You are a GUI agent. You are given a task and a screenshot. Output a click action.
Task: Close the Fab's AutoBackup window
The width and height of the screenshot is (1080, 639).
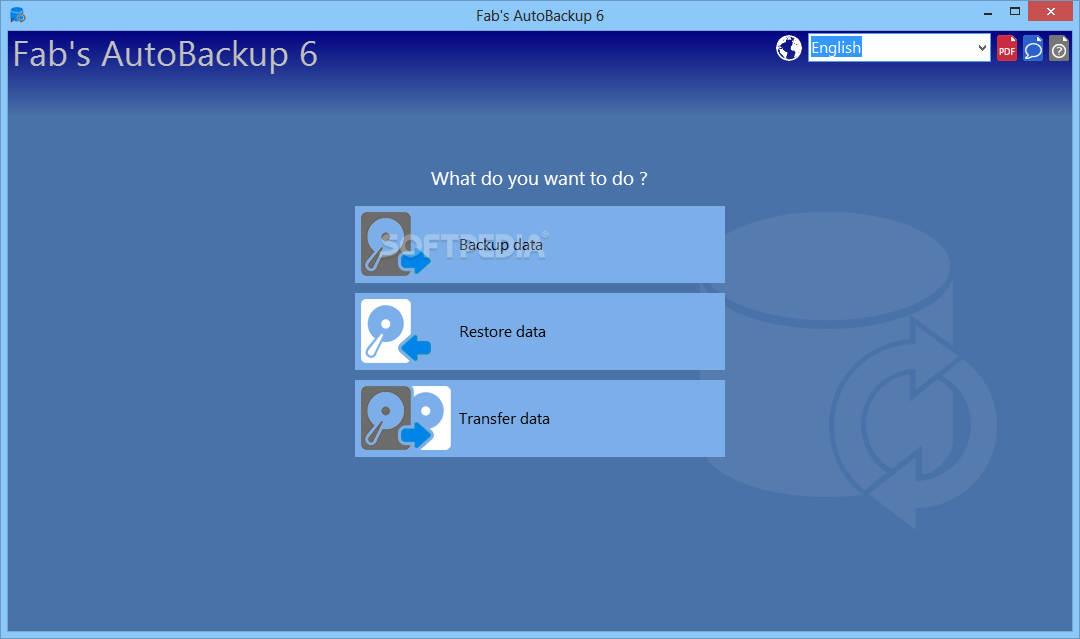tap(1050, 12)
